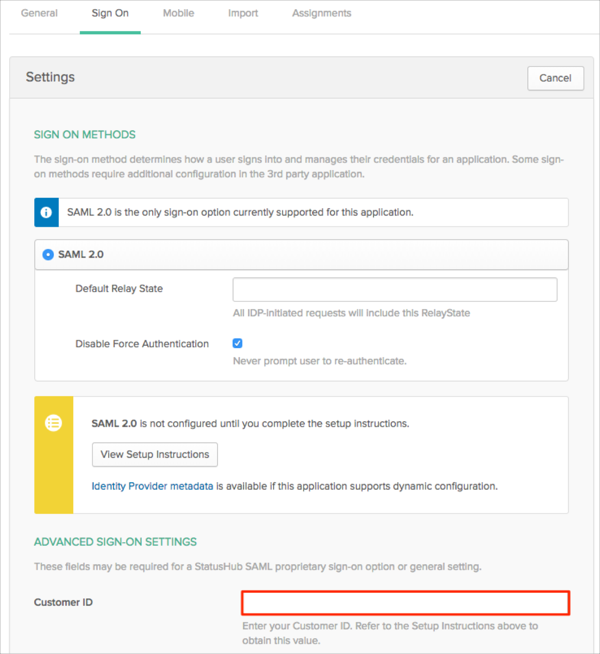Click the Advanced Sign-On Settings heading
This screenshot has height=654, width=600.
click(x=115, y=542)
